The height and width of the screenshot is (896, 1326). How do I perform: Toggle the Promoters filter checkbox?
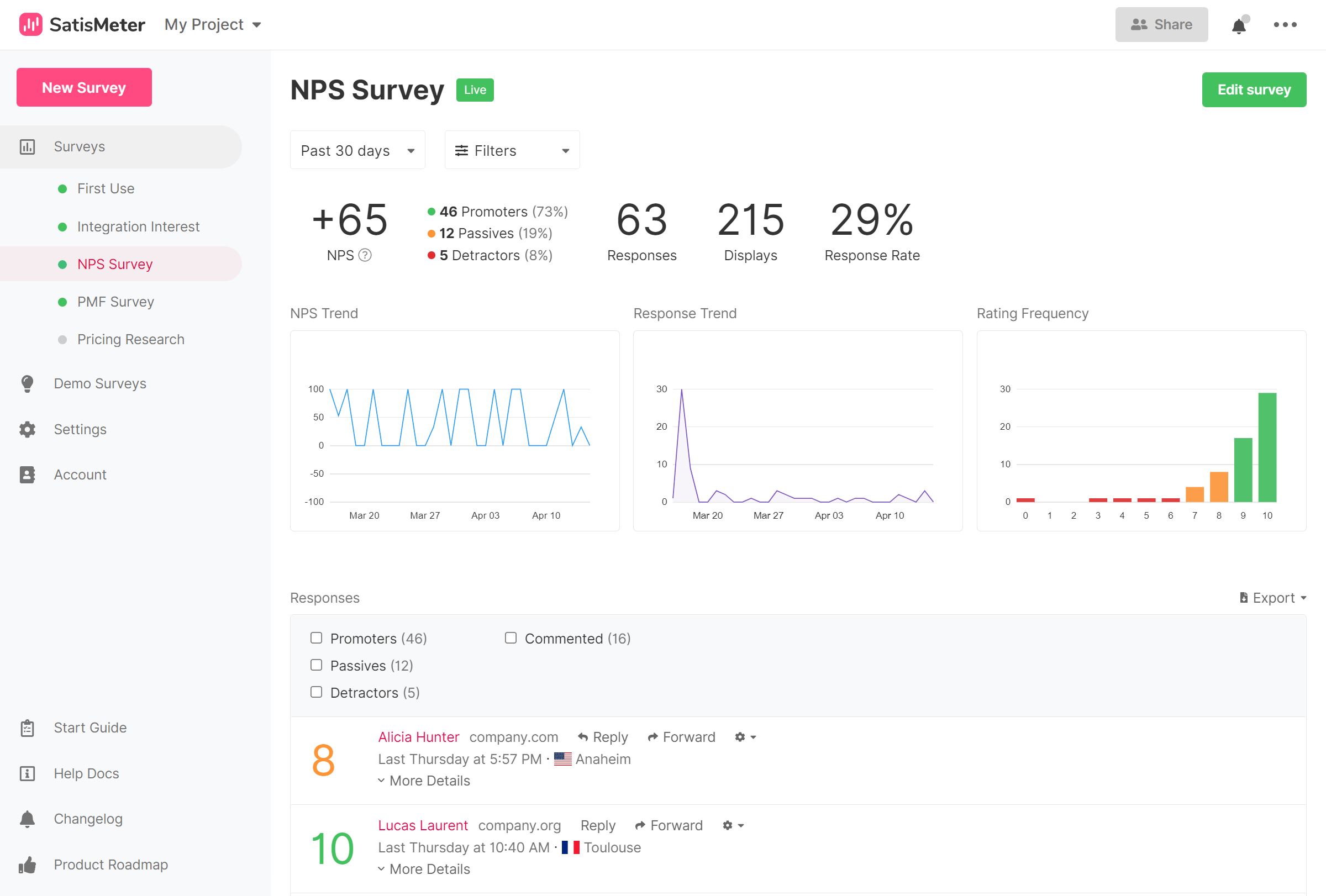[x=317, y=638]
